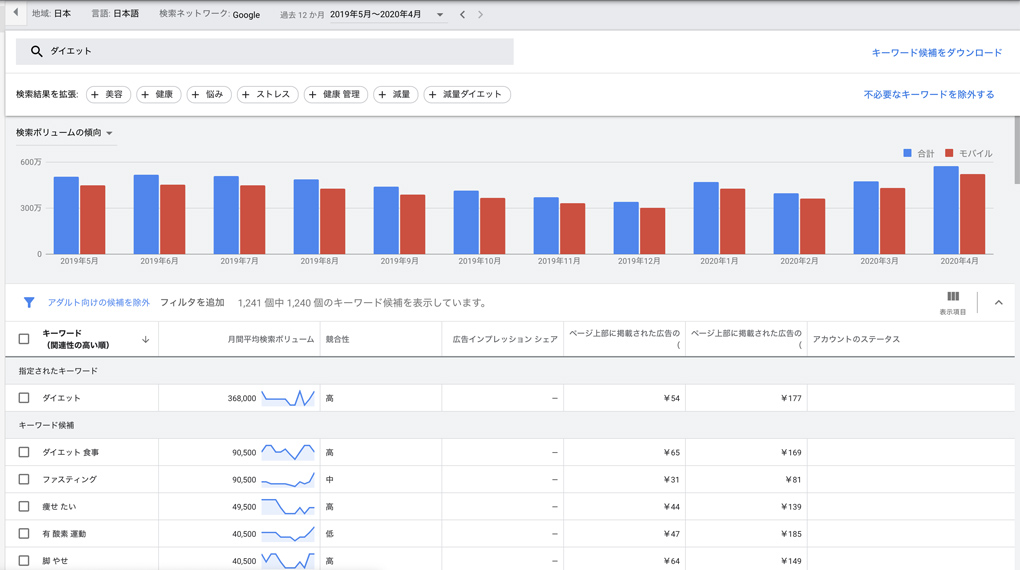
Task: Click the back arrow in top bar
Action: [15, 13]
